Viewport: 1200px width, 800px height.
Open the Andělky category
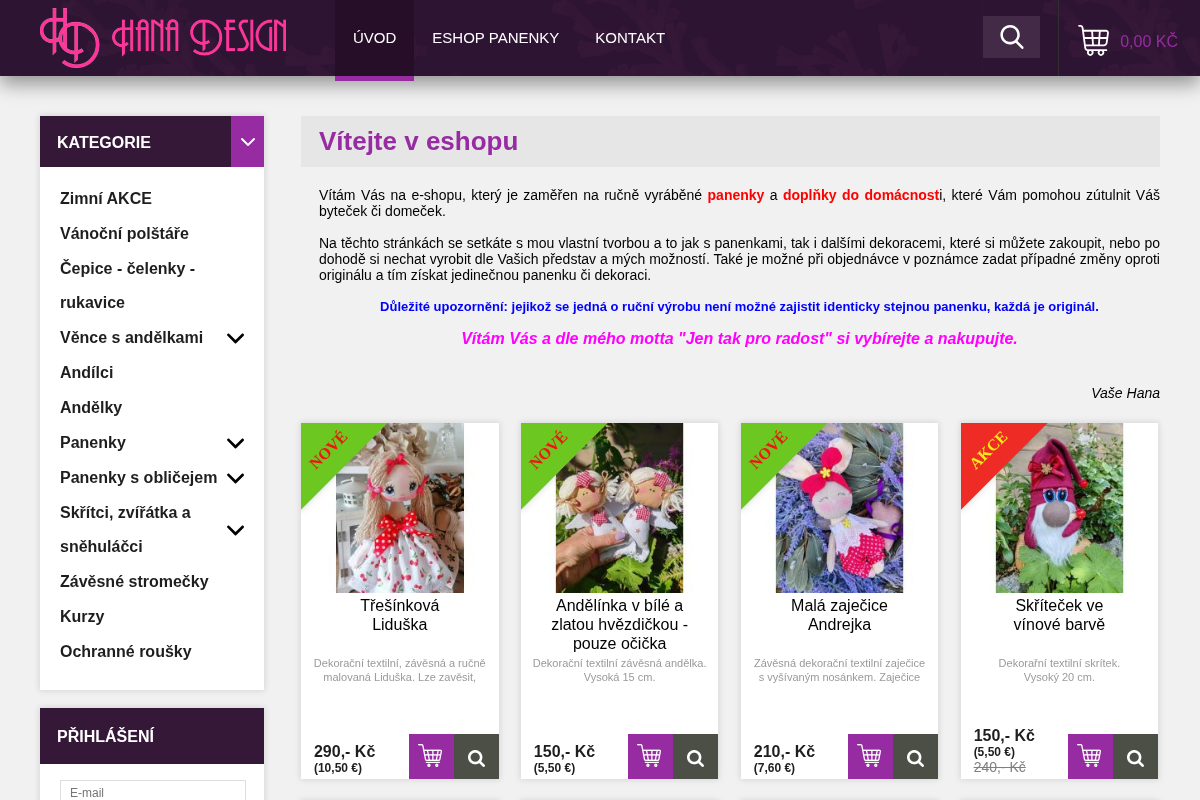coord(91,408)
